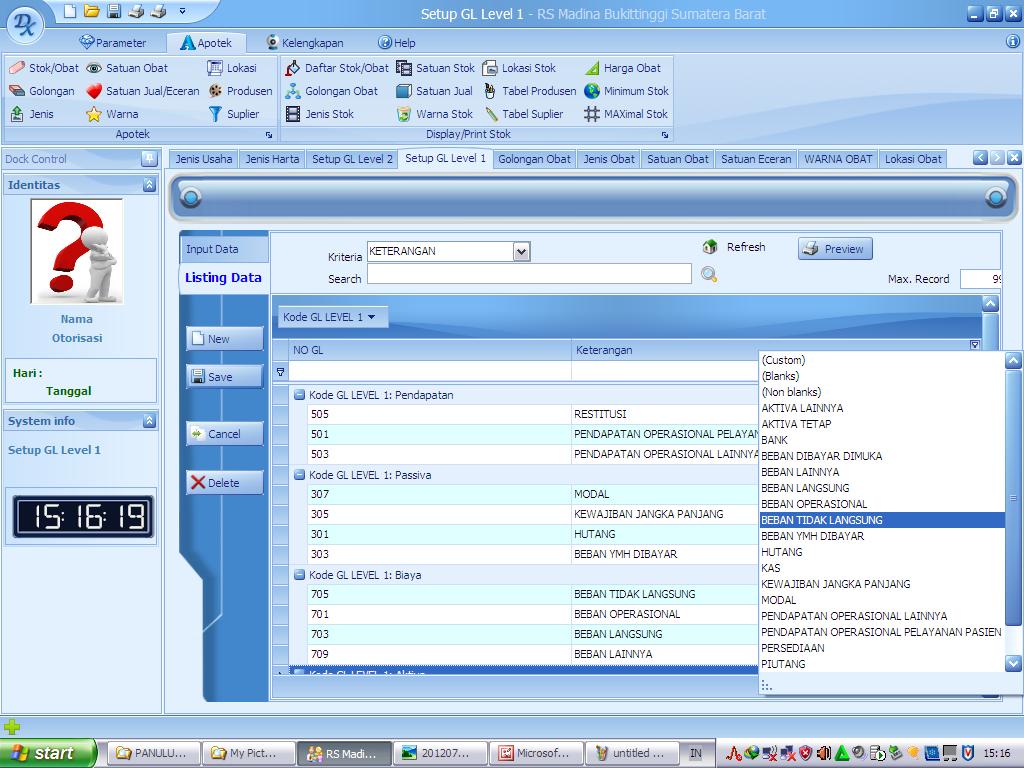Click the Delete button

224,483
